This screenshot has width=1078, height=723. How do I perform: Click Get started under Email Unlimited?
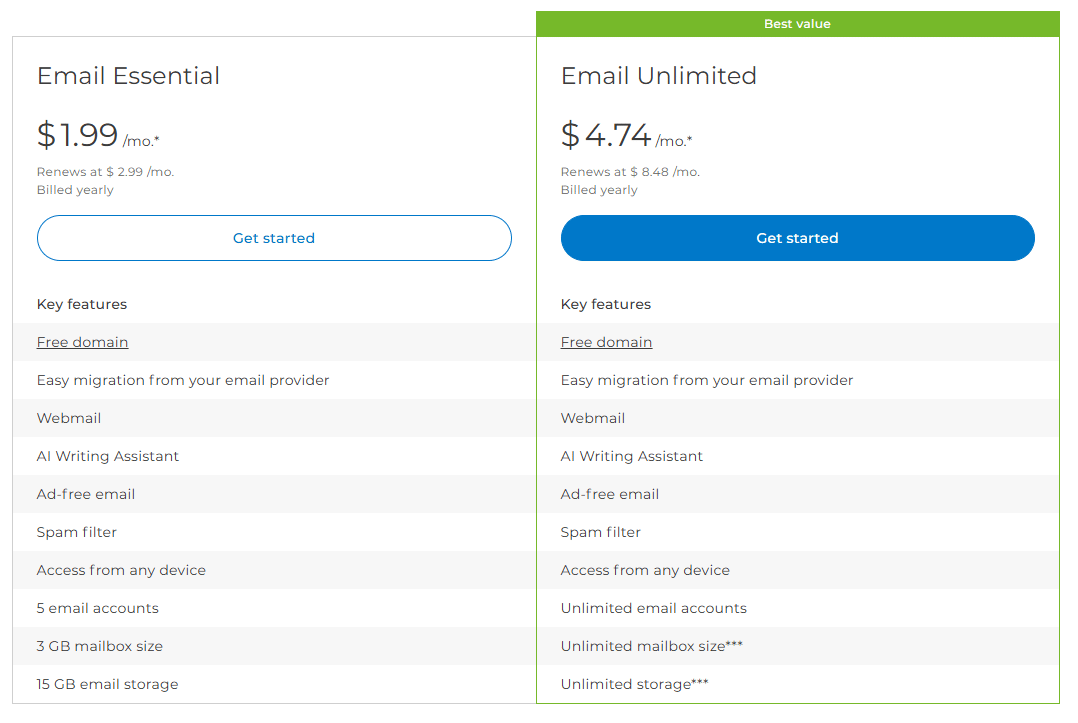[x=797, y=238]
